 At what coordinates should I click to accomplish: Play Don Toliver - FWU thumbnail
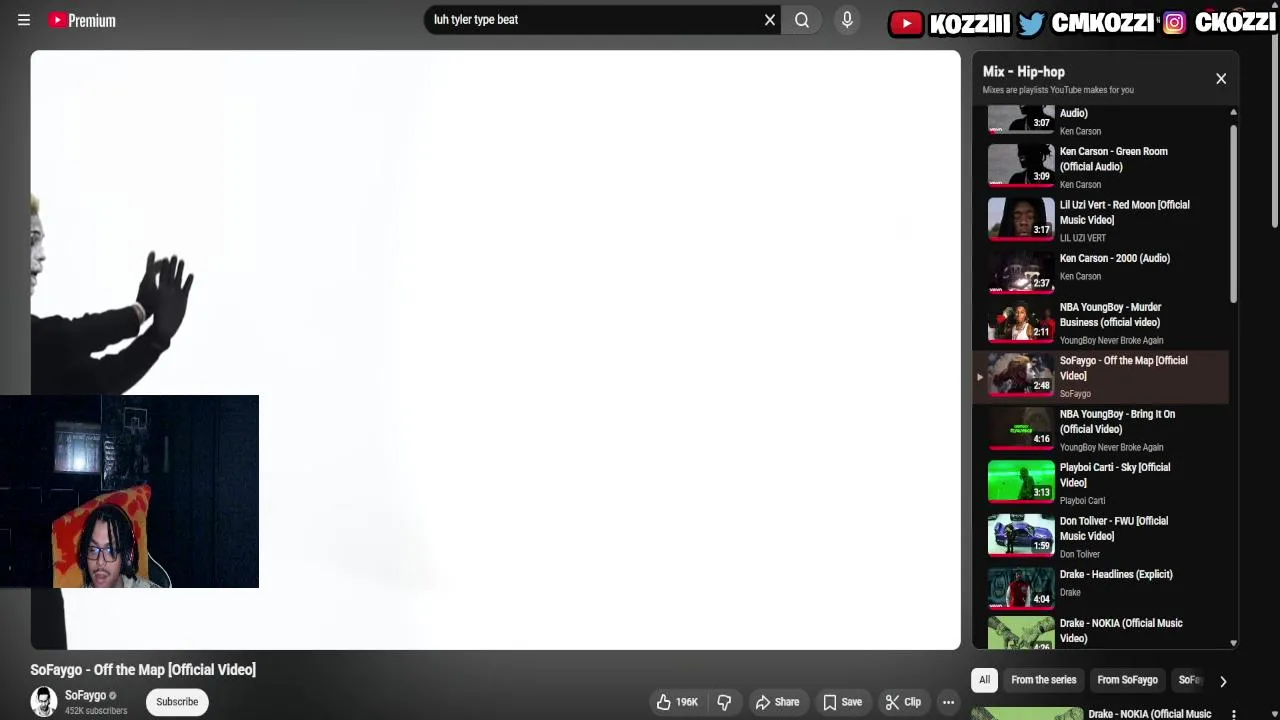(1021, 535)
